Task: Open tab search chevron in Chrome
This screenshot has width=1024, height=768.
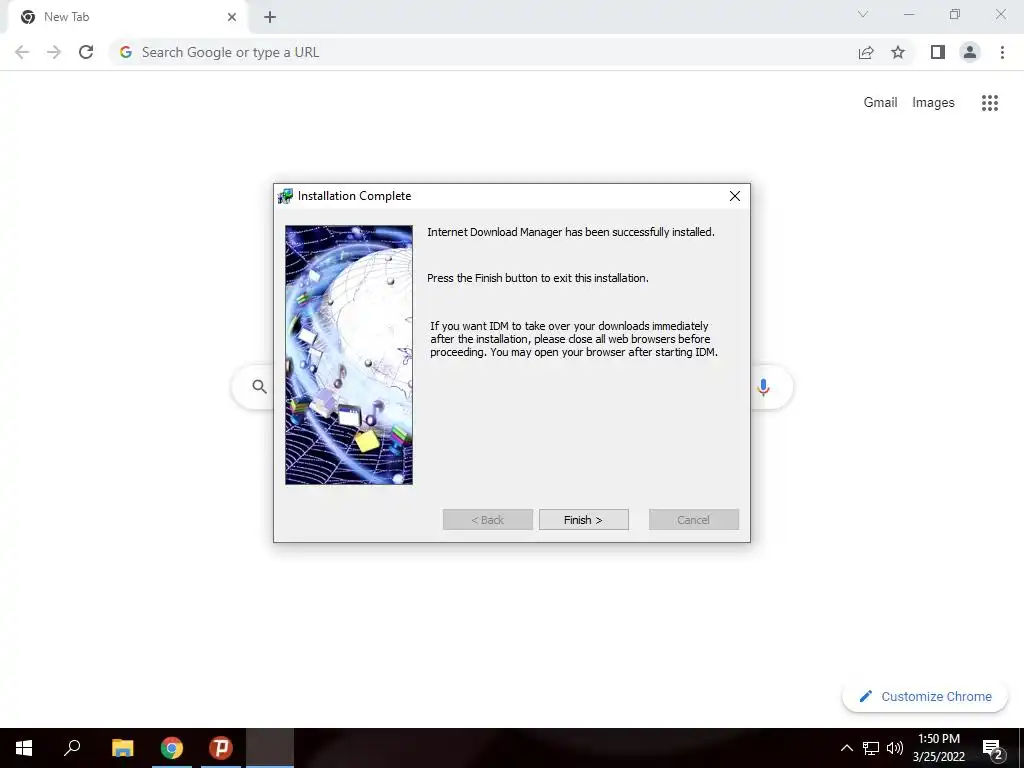Action: pos(863,14)
